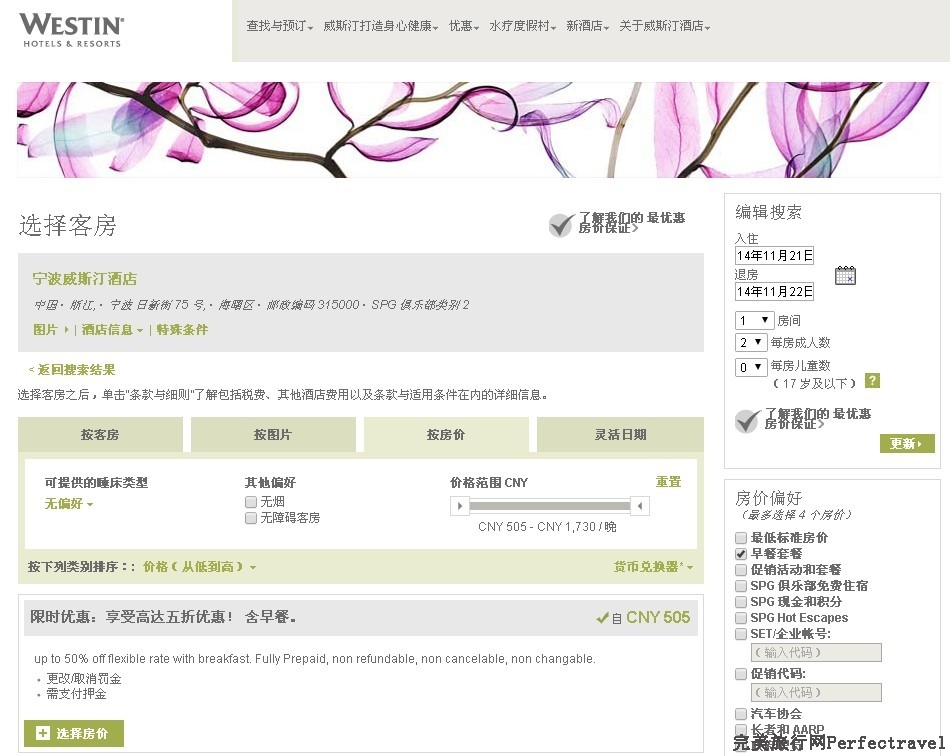Click the 选择房价 button
The width and height of the screenshot is (950, 756).
click(74, 734)
